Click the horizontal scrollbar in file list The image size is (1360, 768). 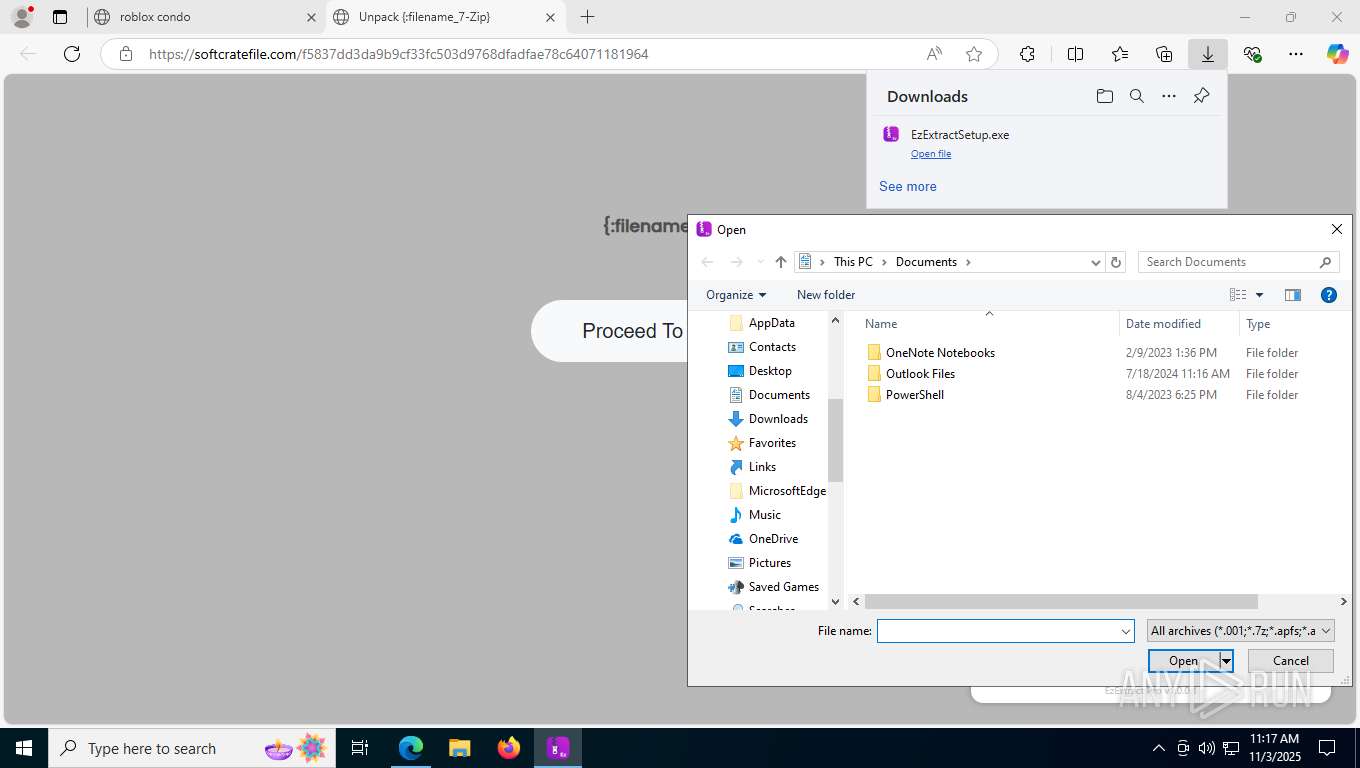coord(1061,602)
